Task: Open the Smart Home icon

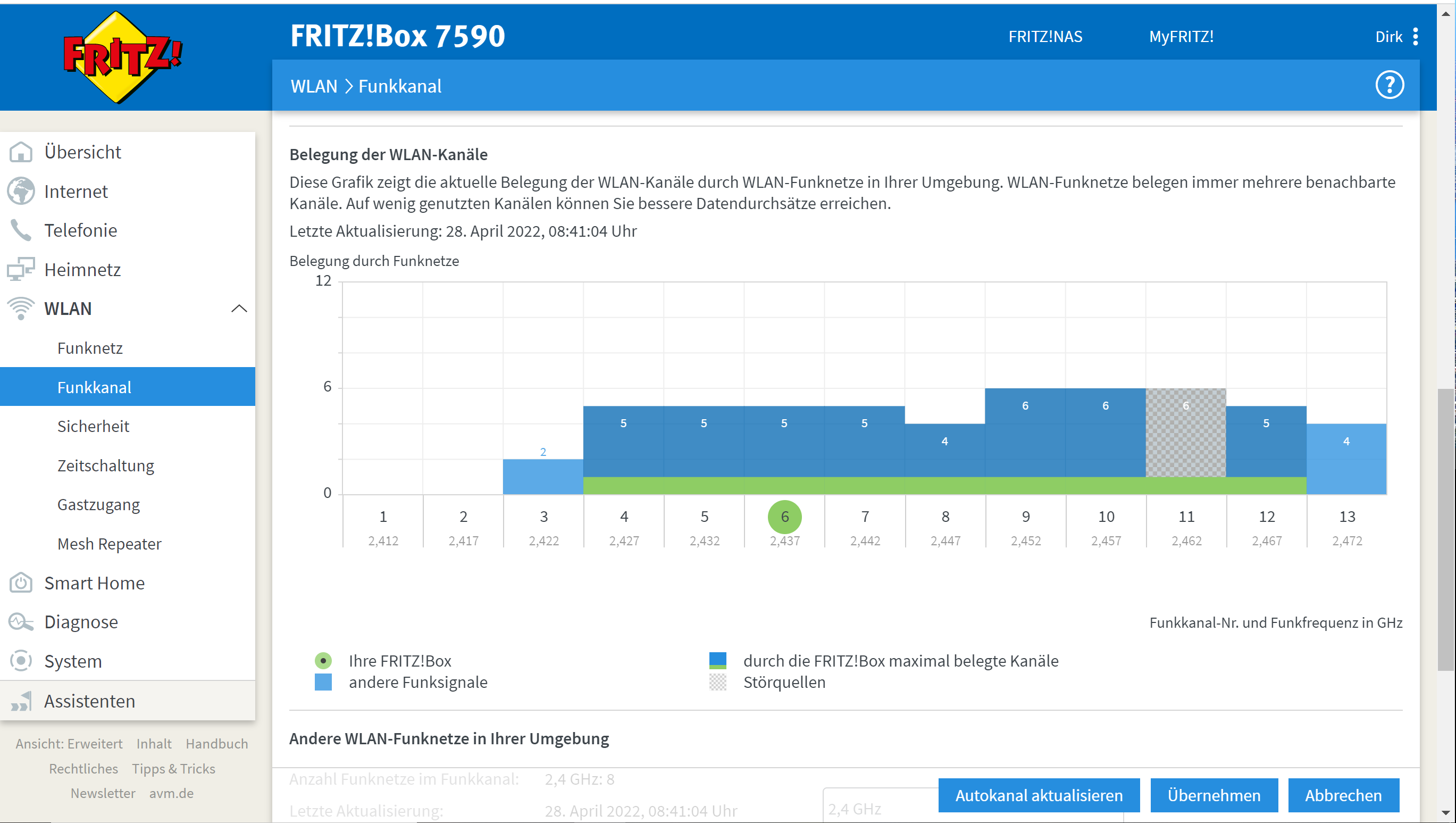Action: [21, 583]
